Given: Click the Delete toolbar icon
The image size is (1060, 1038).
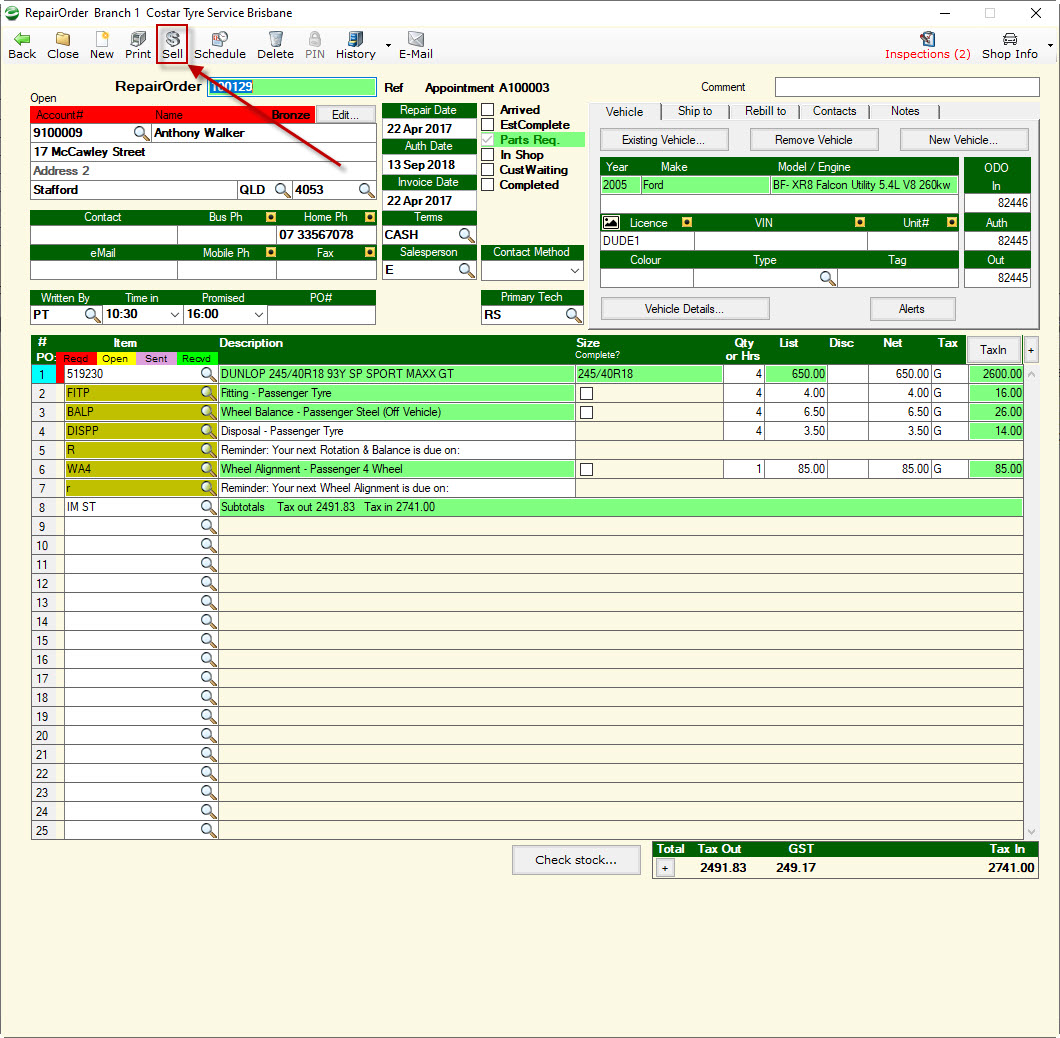Looking at the screenshot, I should pyautogui.click(x=275, y=45).
